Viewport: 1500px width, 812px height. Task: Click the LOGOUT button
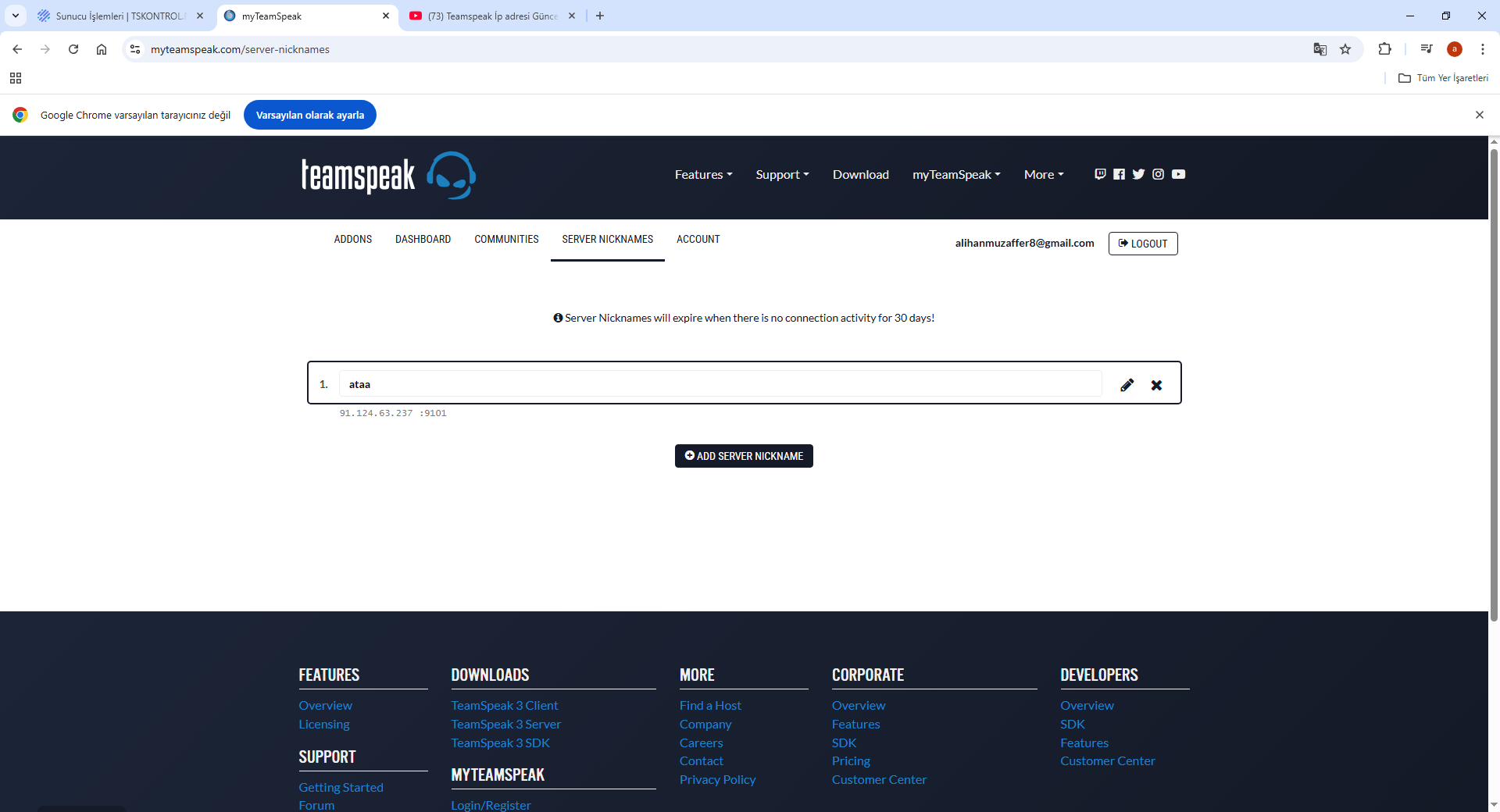[1143, 244]
